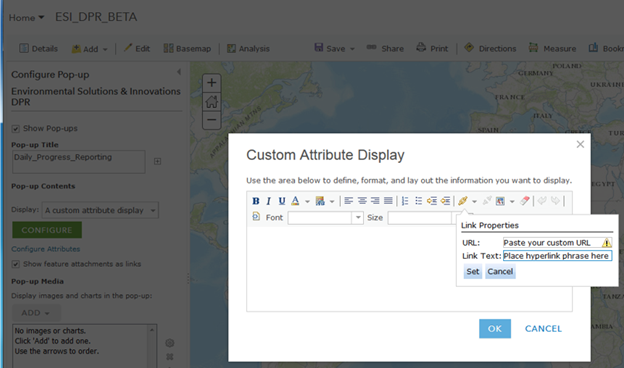624x368 pixels.
Task: Undo last edit in editor
Action: [542, 201]
